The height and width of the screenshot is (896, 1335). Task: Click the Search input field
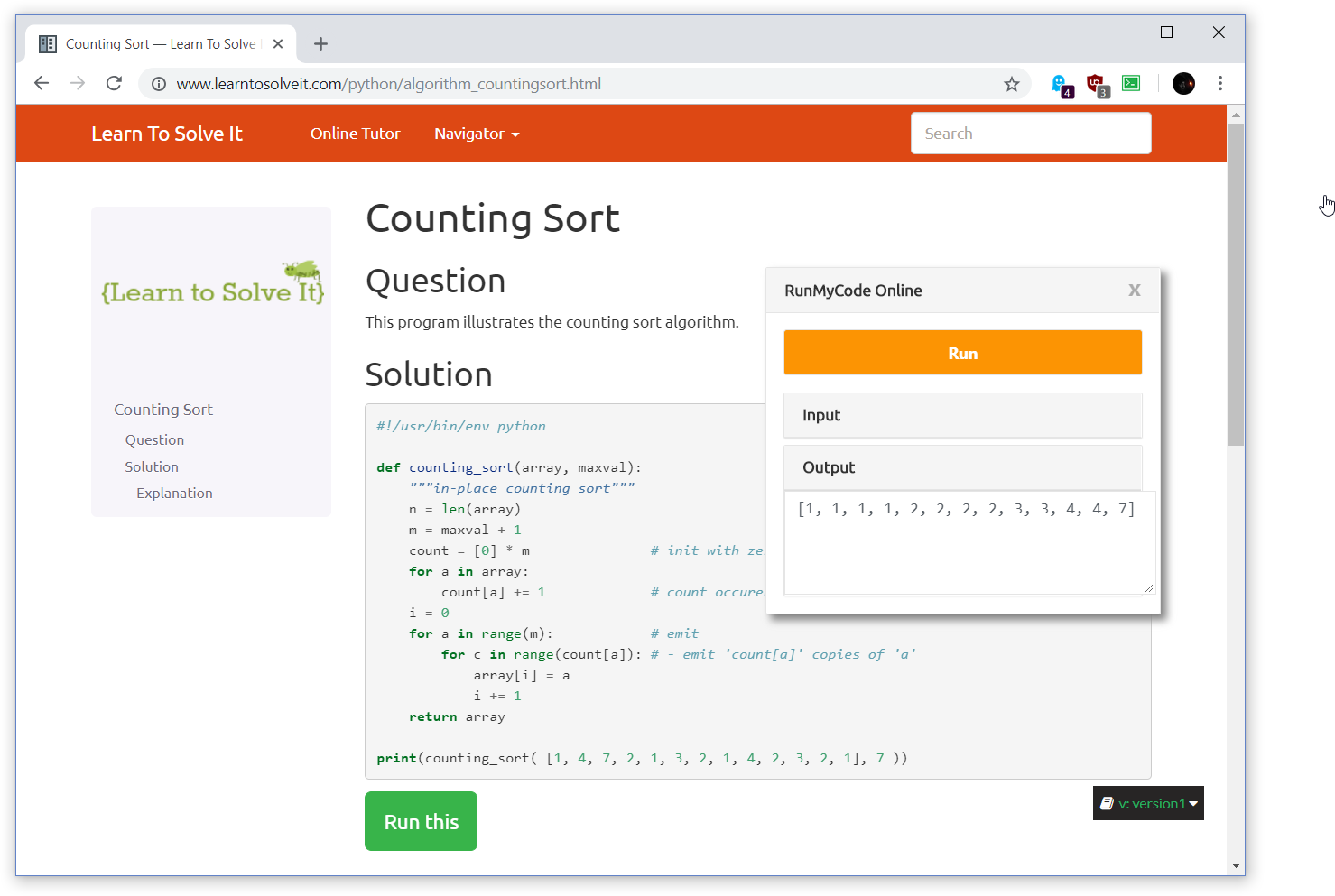1031,134
